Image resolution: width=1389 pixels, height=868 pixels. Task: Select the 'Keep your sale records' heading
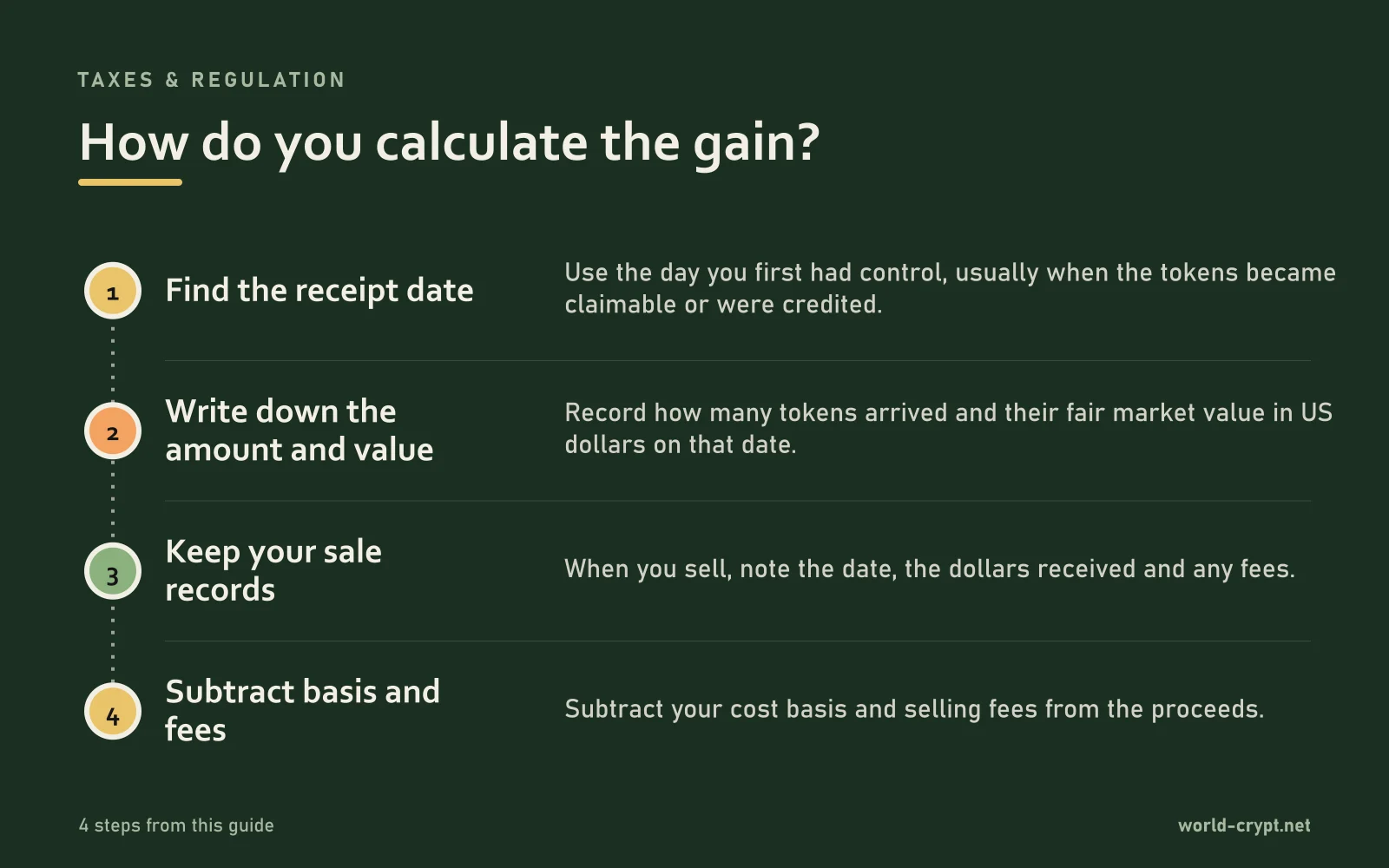click(273, 570)
